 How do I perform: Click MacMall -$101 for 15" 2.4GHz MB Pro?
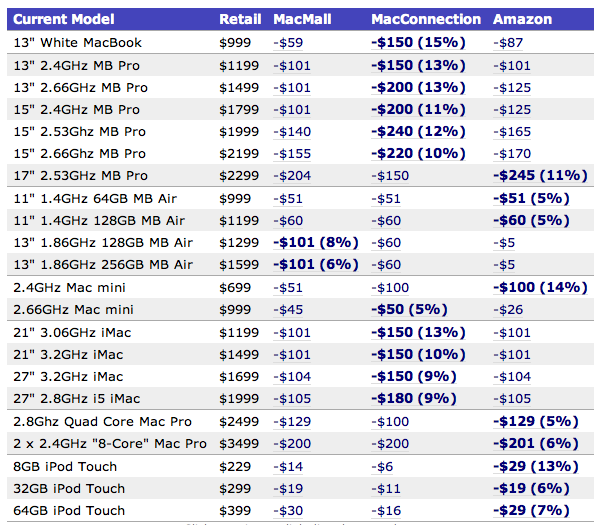click(292, 109)
